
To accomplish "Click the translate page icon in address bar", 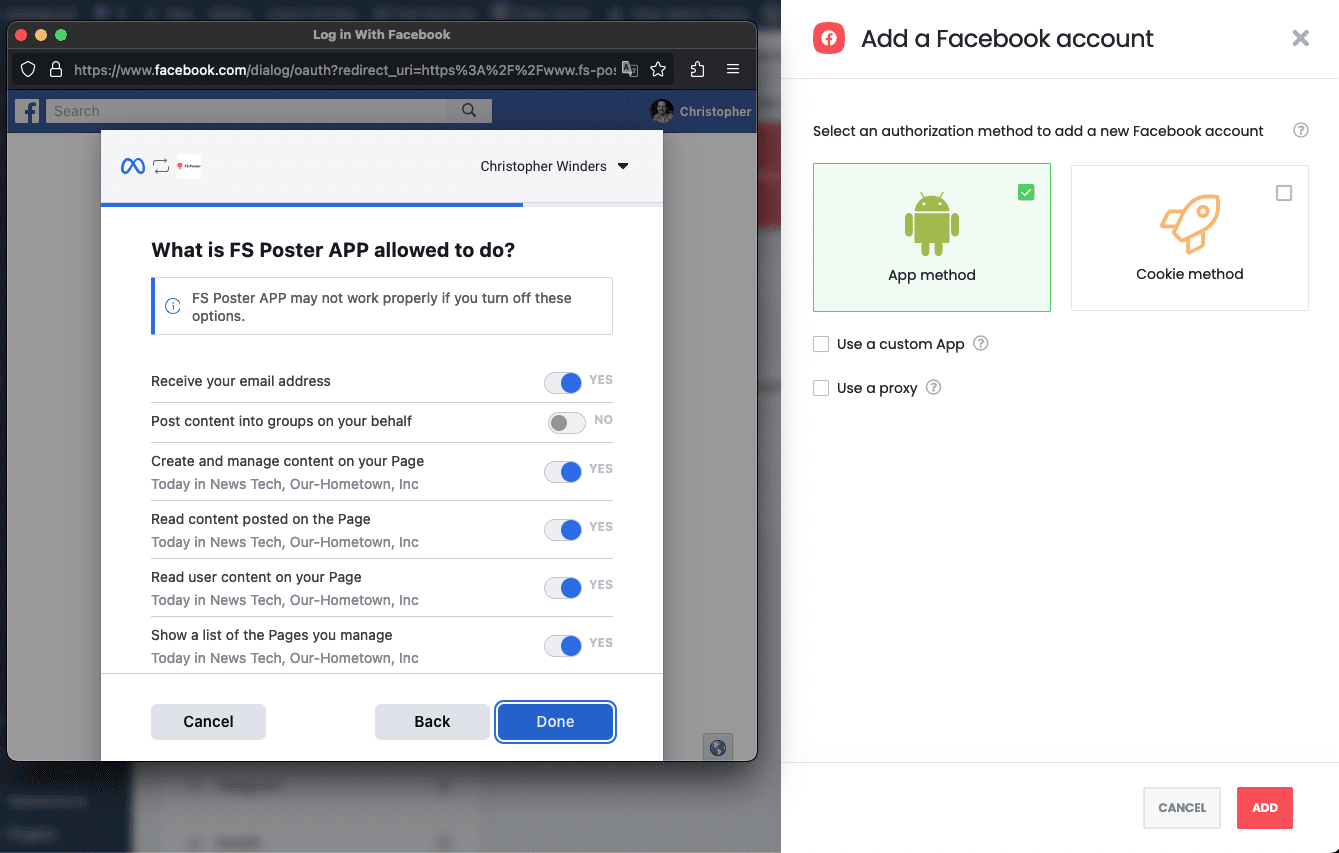I will (x=629, y=69).
